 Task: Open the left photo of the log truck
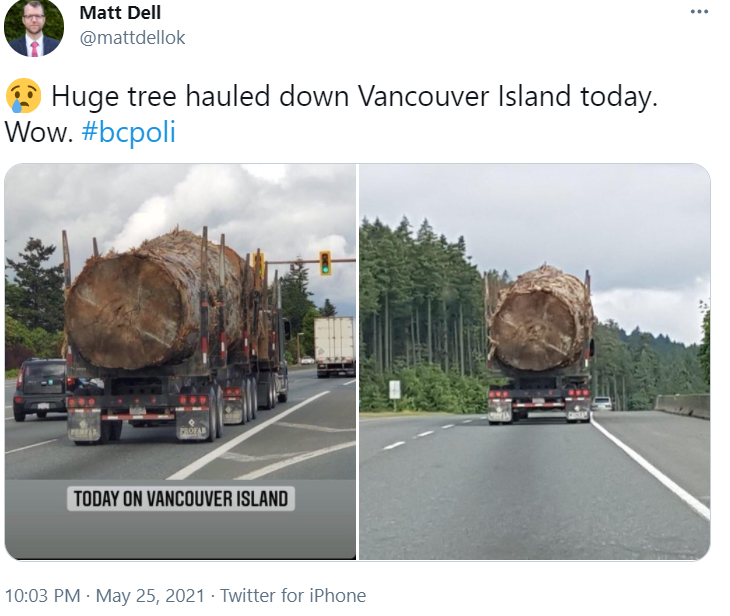click(181, 361)
